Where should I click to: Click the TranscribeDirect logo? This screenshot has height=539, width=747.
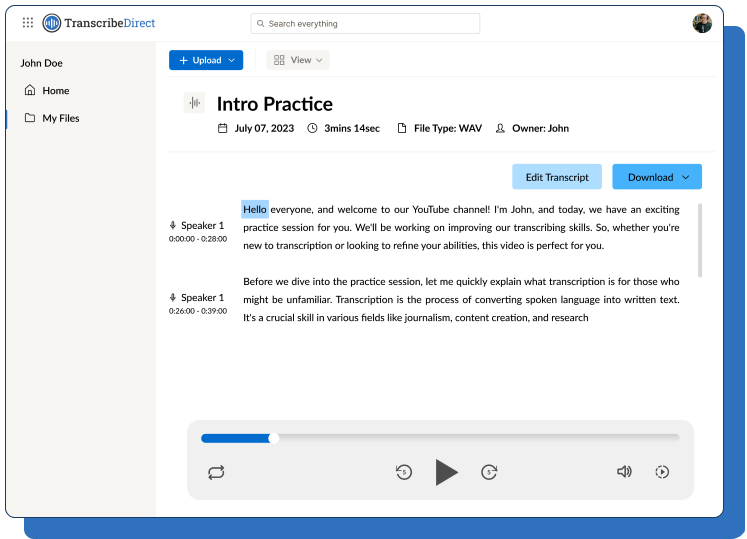(x=99, y=23)
